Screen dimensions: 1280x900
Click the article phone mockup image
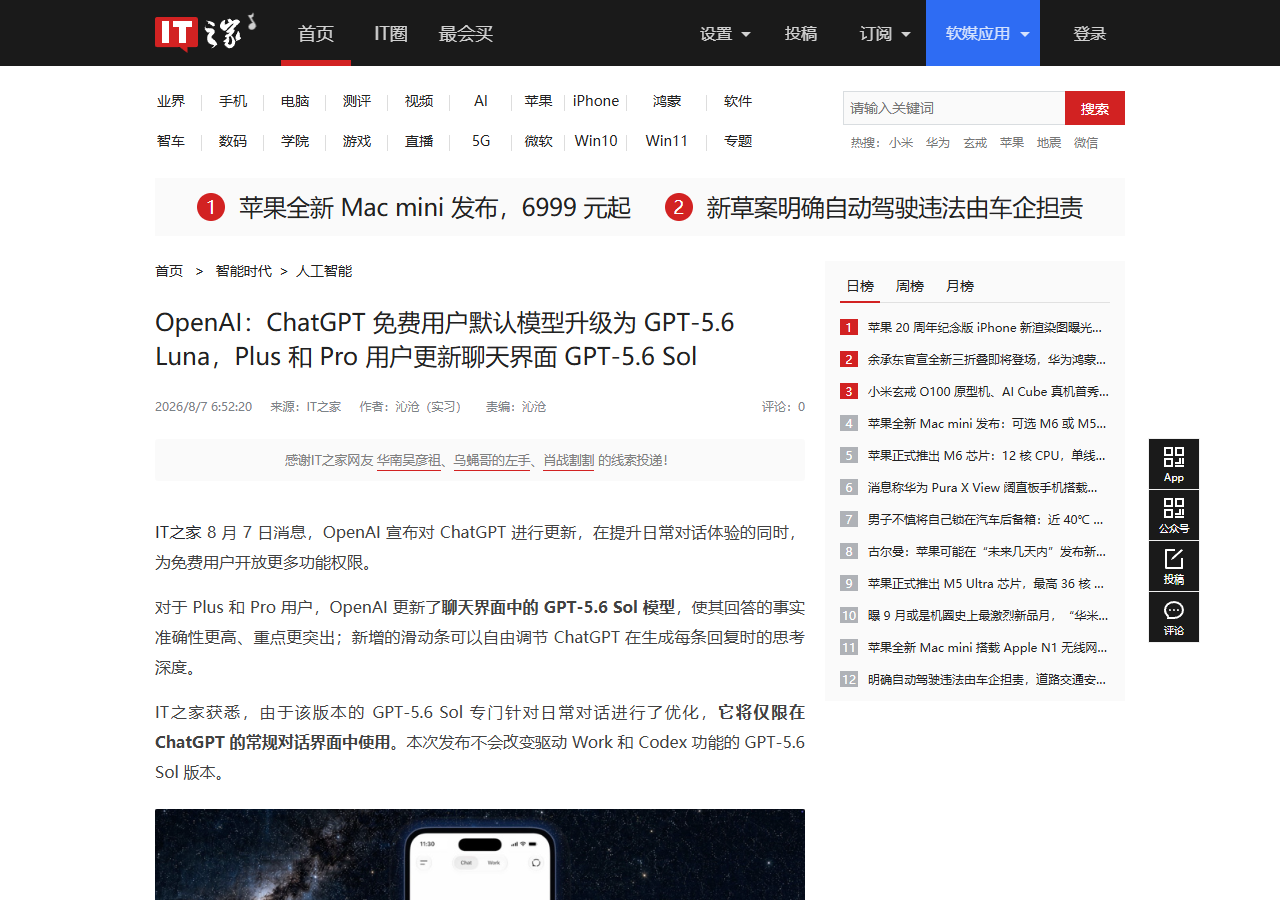(x=480, y=855)
